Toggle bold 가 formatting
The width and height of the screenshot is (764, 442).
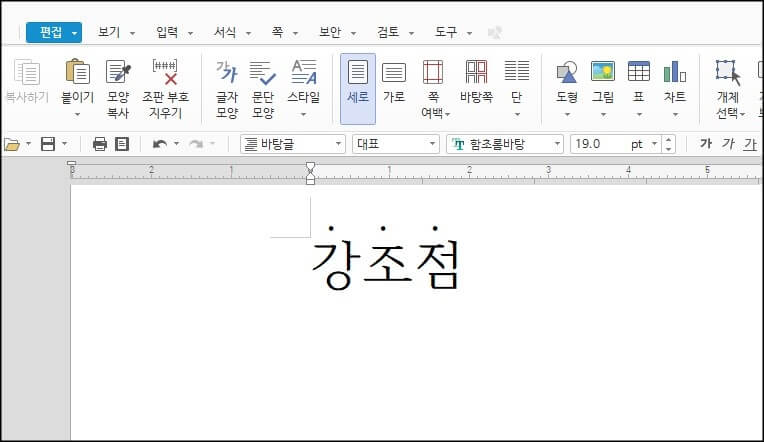tap(706, 144)
